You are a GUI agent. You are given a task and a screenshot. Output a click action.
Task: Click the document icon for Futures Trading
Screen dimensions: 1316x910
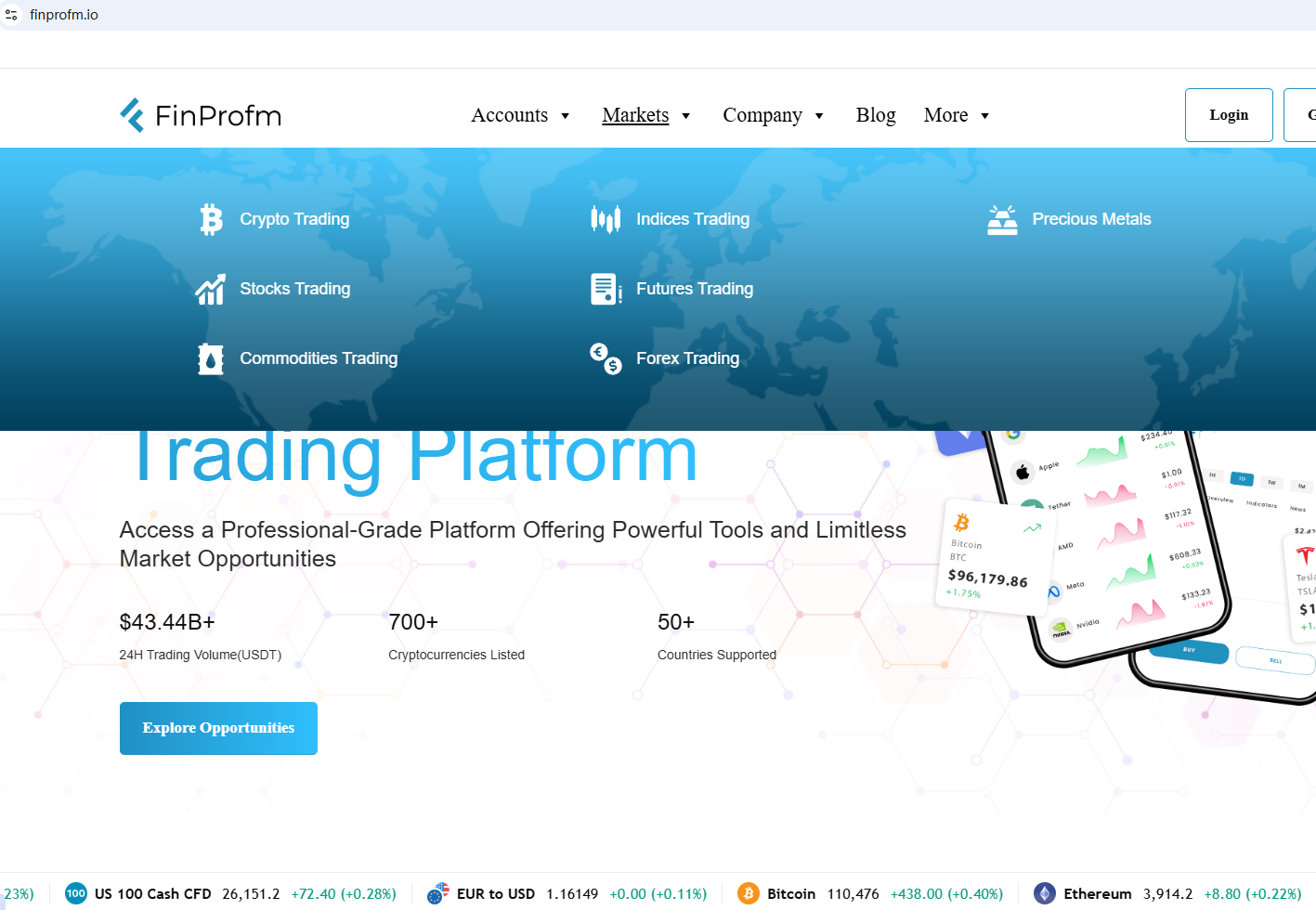(606, 289)
